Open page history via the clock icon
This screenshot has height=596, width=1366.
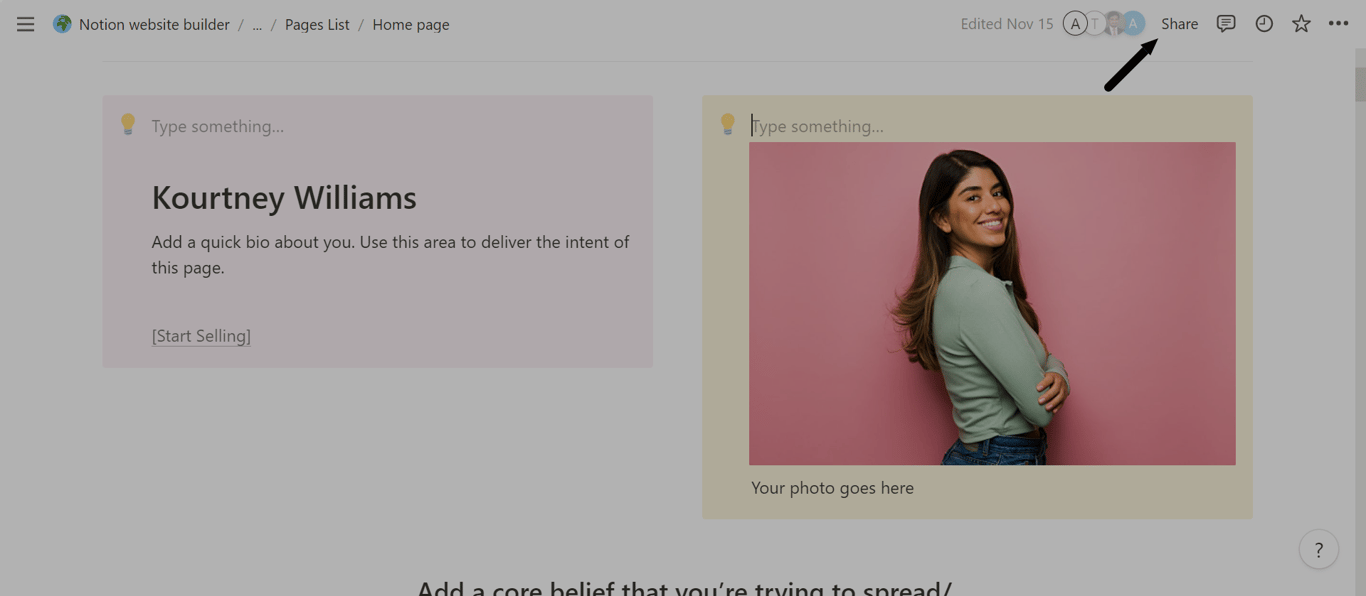click(x=1263, y=23)
